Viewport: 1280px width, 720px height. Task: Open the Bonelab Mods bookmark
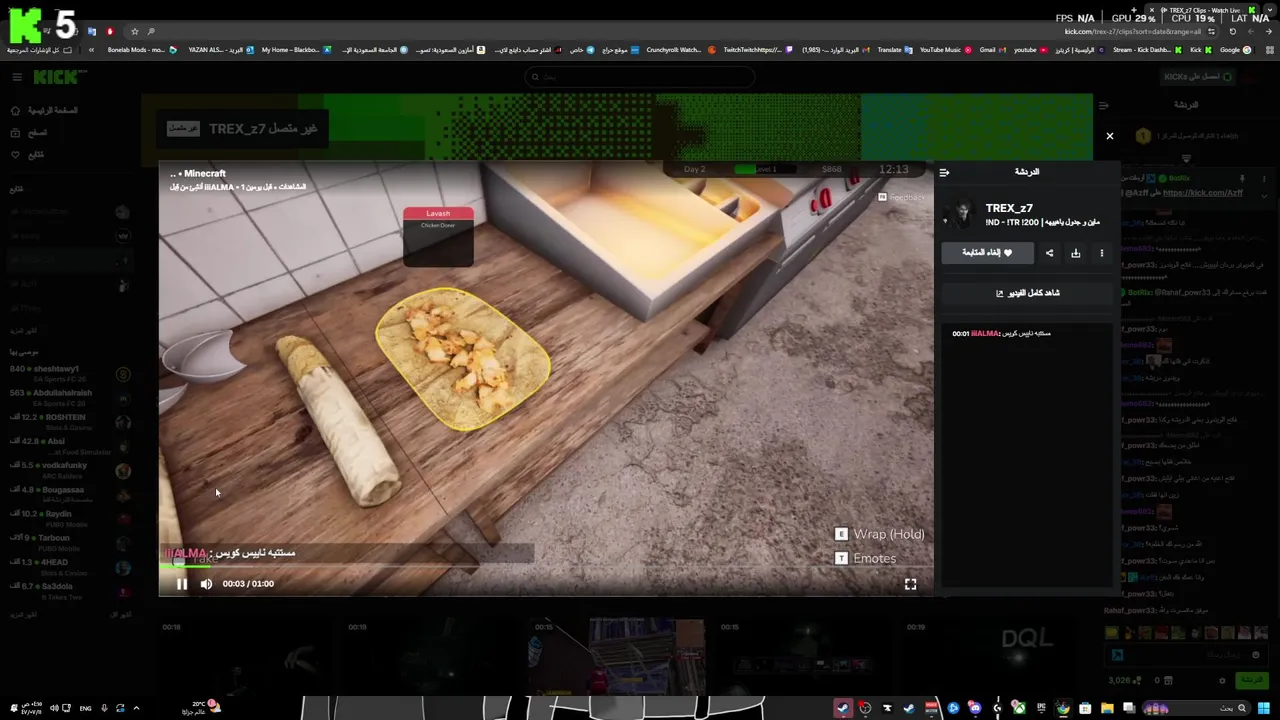pos(141,50)
